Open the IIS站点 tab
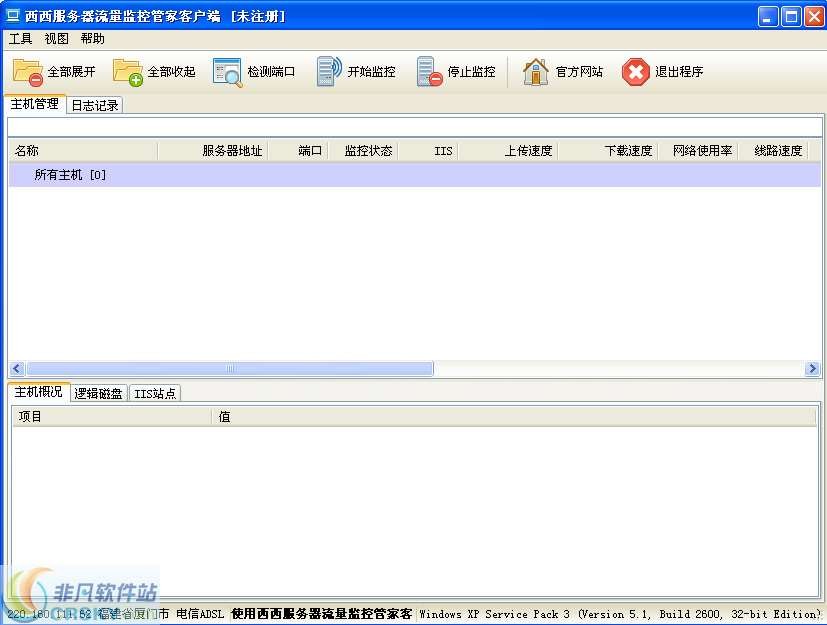Screen dimensions: 827x625 pyautogui.click(x=155, y=393)
